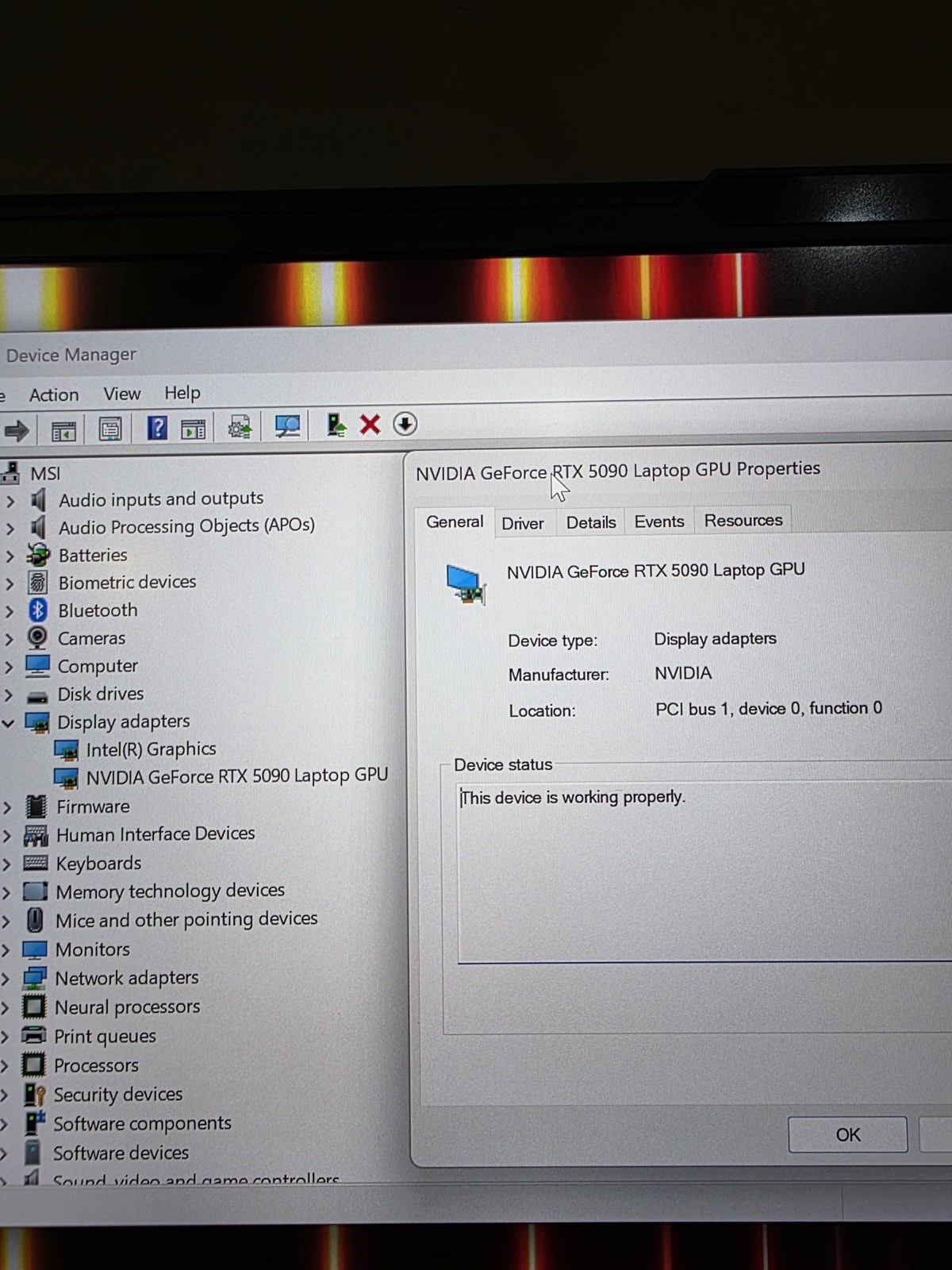Click the Monitors category icon
Viewport: 952px width, 1270px height.
point(35,949)
